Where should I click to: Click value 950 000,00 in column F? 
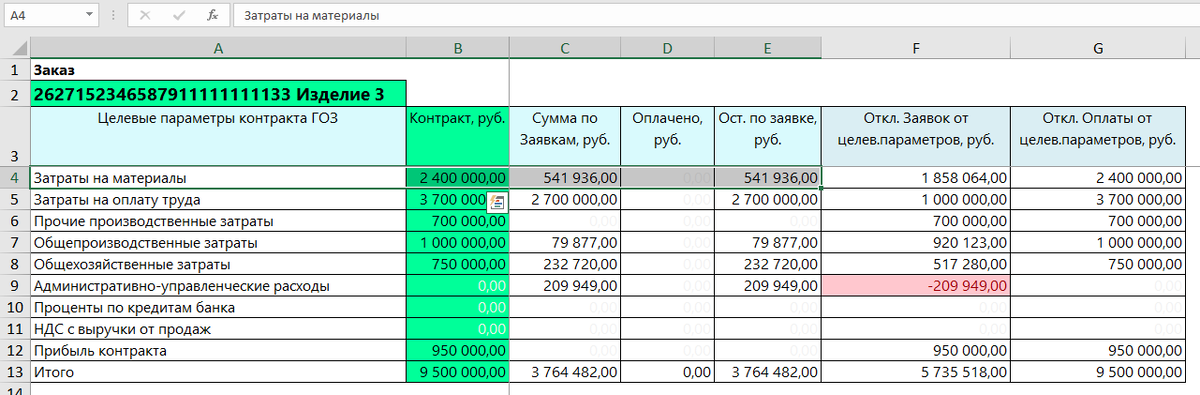[915, 350]
